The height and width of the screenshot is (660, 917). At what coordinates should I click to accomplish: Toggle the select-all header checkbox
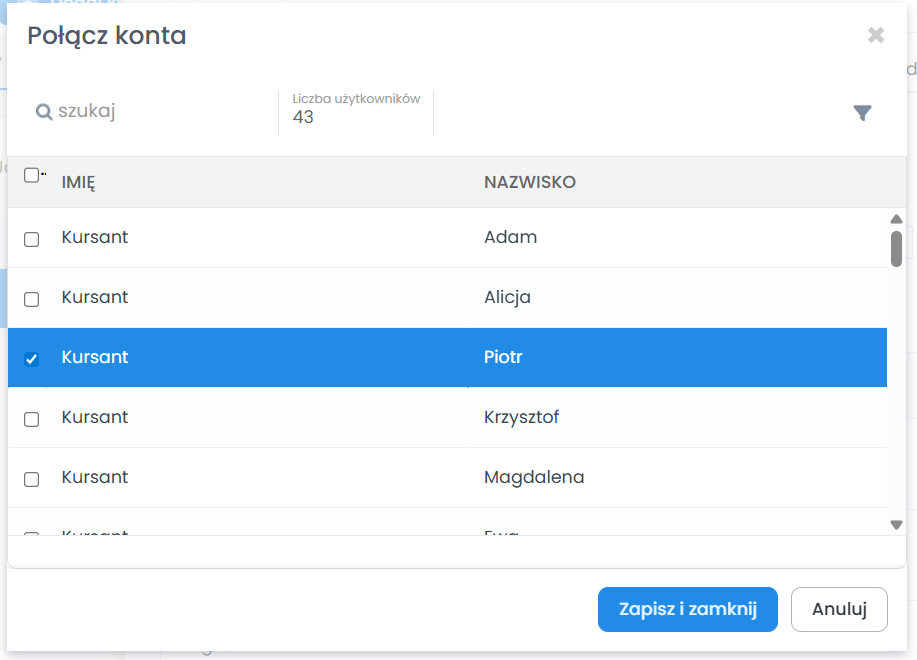point(32,175)
